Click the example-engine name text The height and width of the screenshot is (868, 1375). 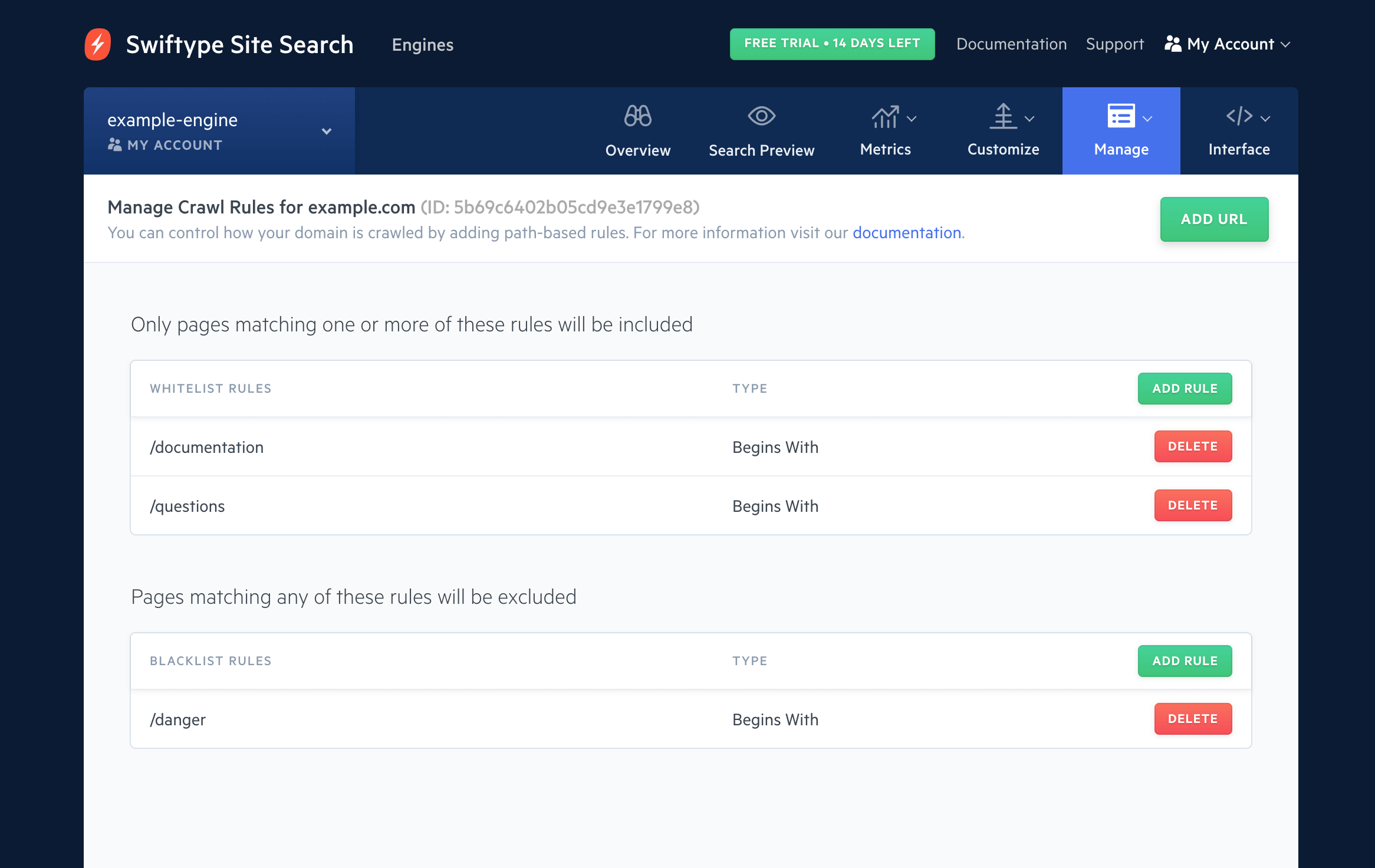172,120
